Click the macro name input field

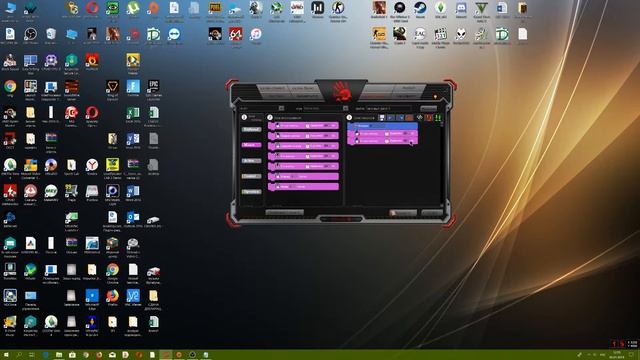point(389,108)
